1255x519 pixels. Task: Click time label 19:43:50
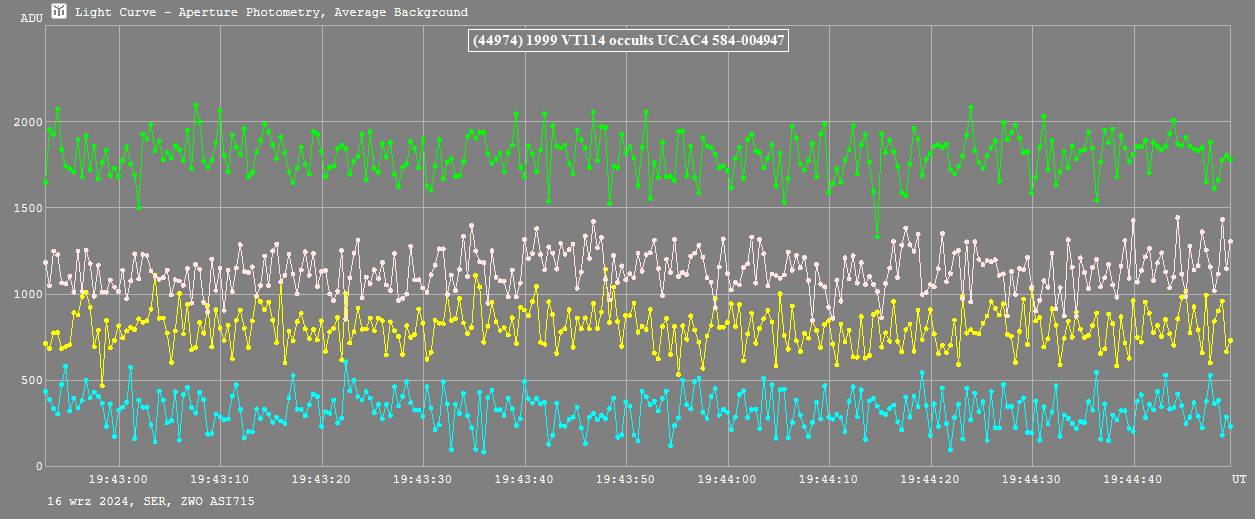626,480
